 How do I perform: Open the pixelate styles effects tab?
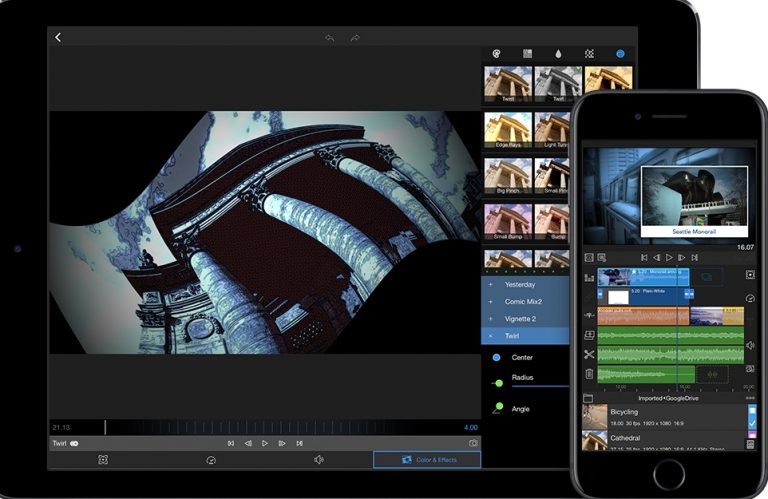coord(589,54)
